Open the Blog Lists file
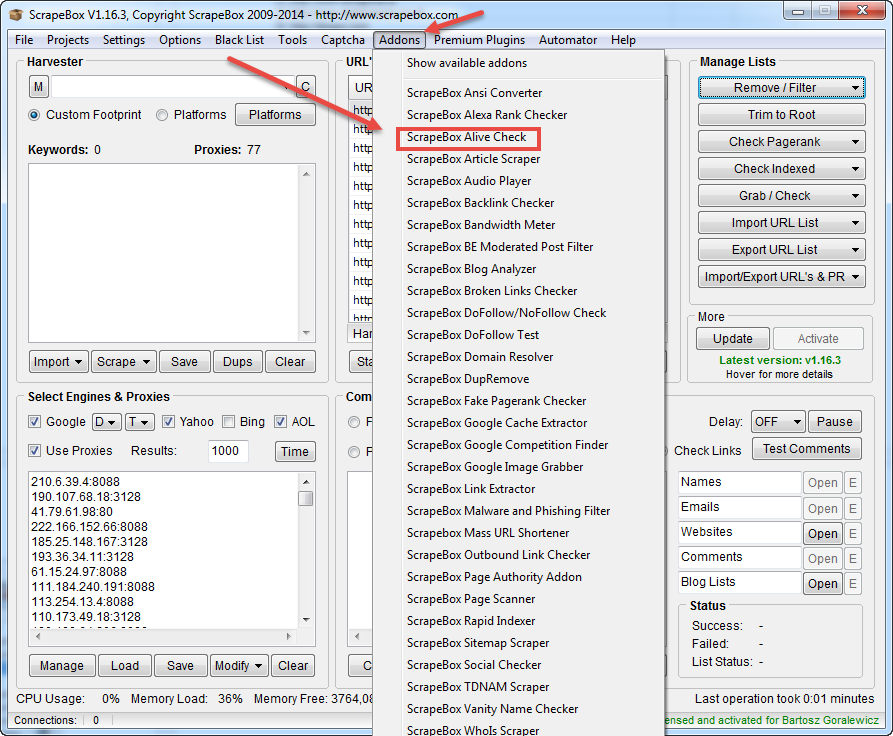Image resolution: width=893 pixels, height=736 pixels. [x=822, y=583]
